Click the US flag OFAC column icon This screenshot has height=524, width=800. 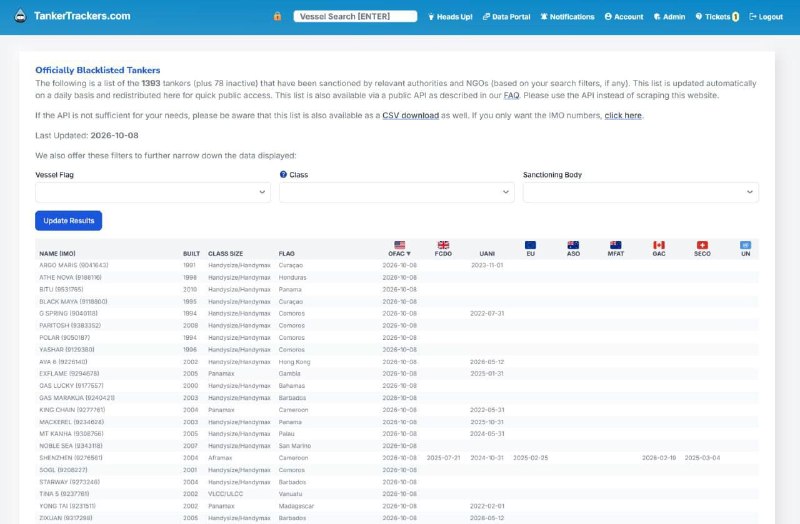coord(399,245)
